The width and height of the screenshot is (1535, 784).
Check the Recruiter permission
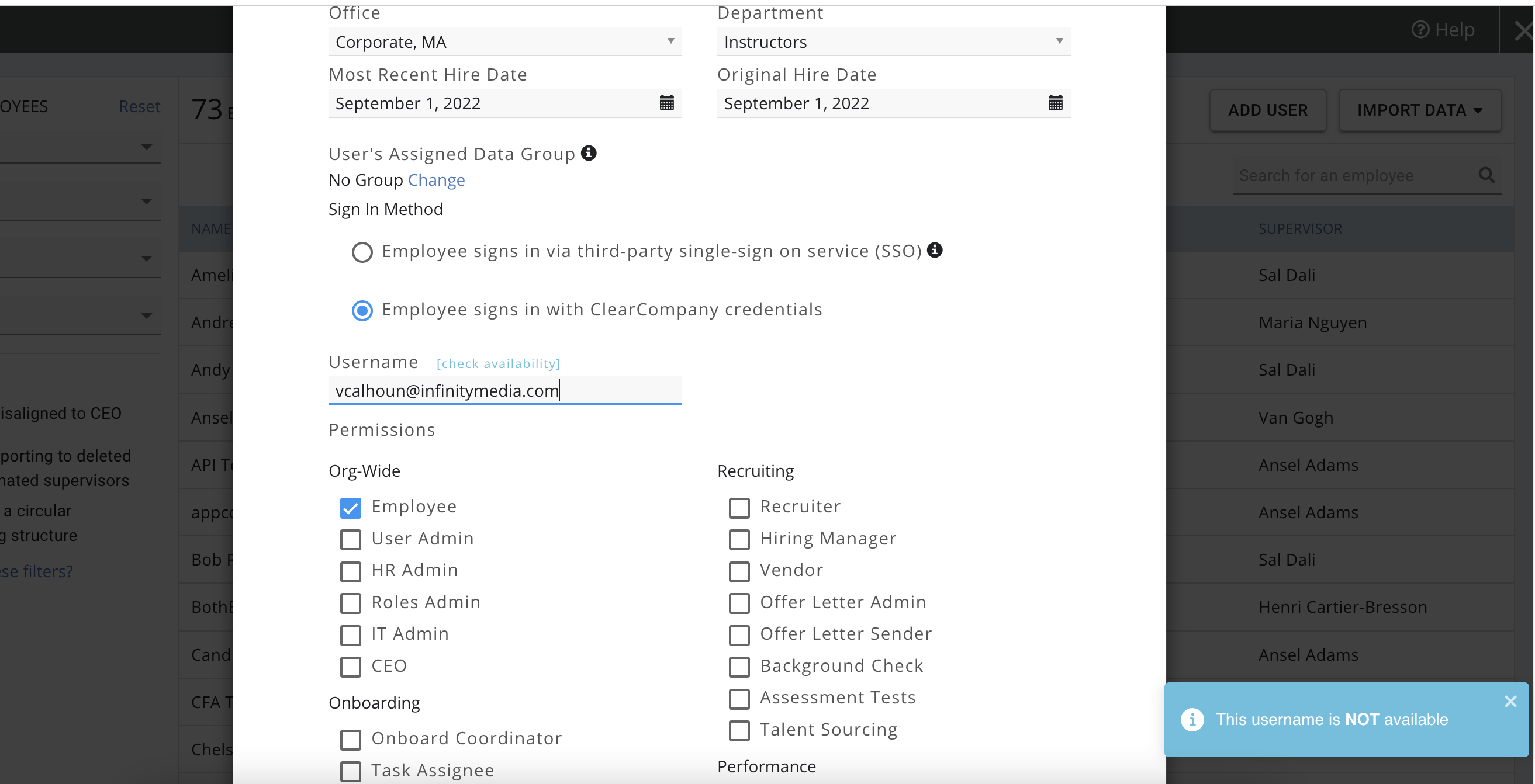click(x=739, y=508)
